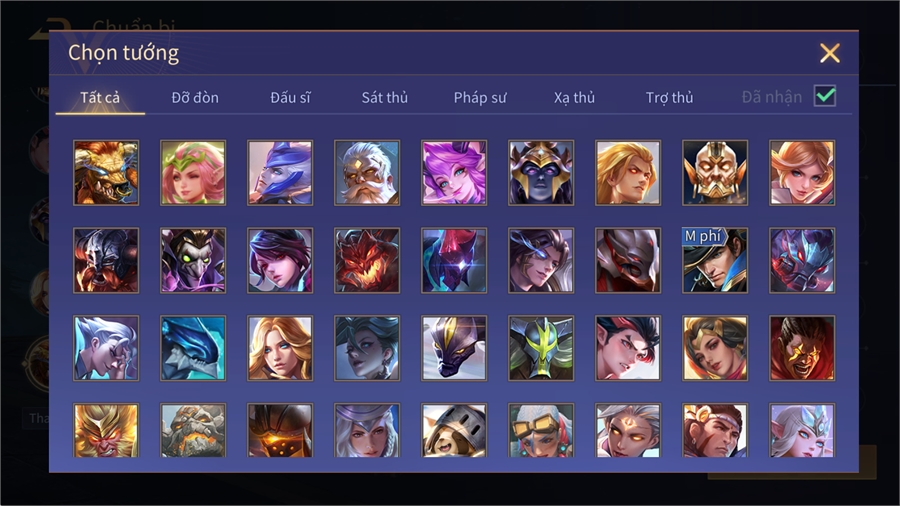Filter heroes by Xạ thủ
Viewport: 900px width, 506px height.
(574, 98)
